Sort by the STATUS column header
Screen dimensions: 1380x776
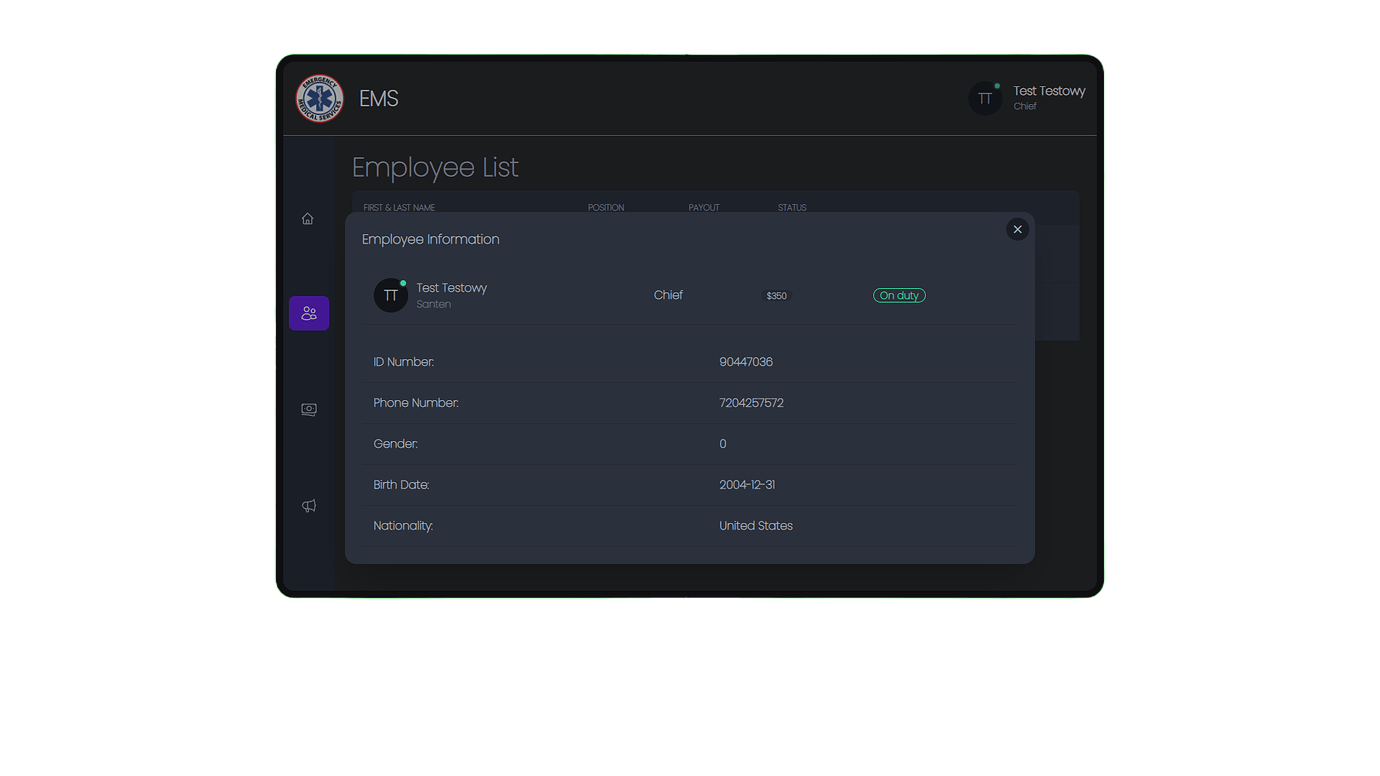click(792, 207)
